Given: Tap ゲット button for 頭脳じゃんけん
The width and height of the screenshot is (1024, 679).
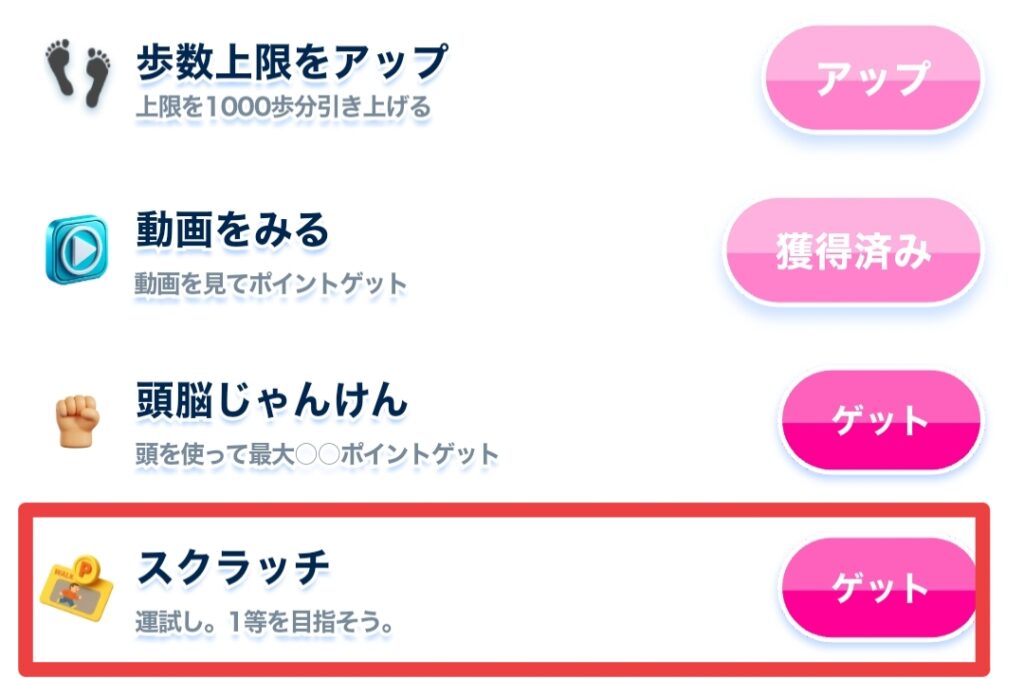Looking at the screenshot, I should (879, 421).
